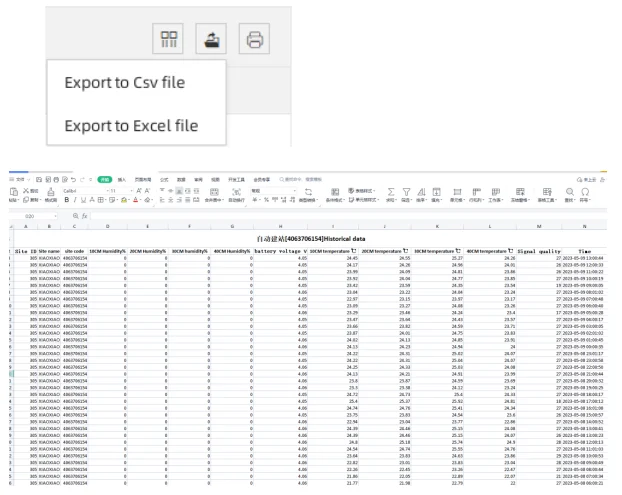This screenshot has height=495, width=622.
Task: Click the 'battery voltage V' header cell
Action: (x=280, y=251)
